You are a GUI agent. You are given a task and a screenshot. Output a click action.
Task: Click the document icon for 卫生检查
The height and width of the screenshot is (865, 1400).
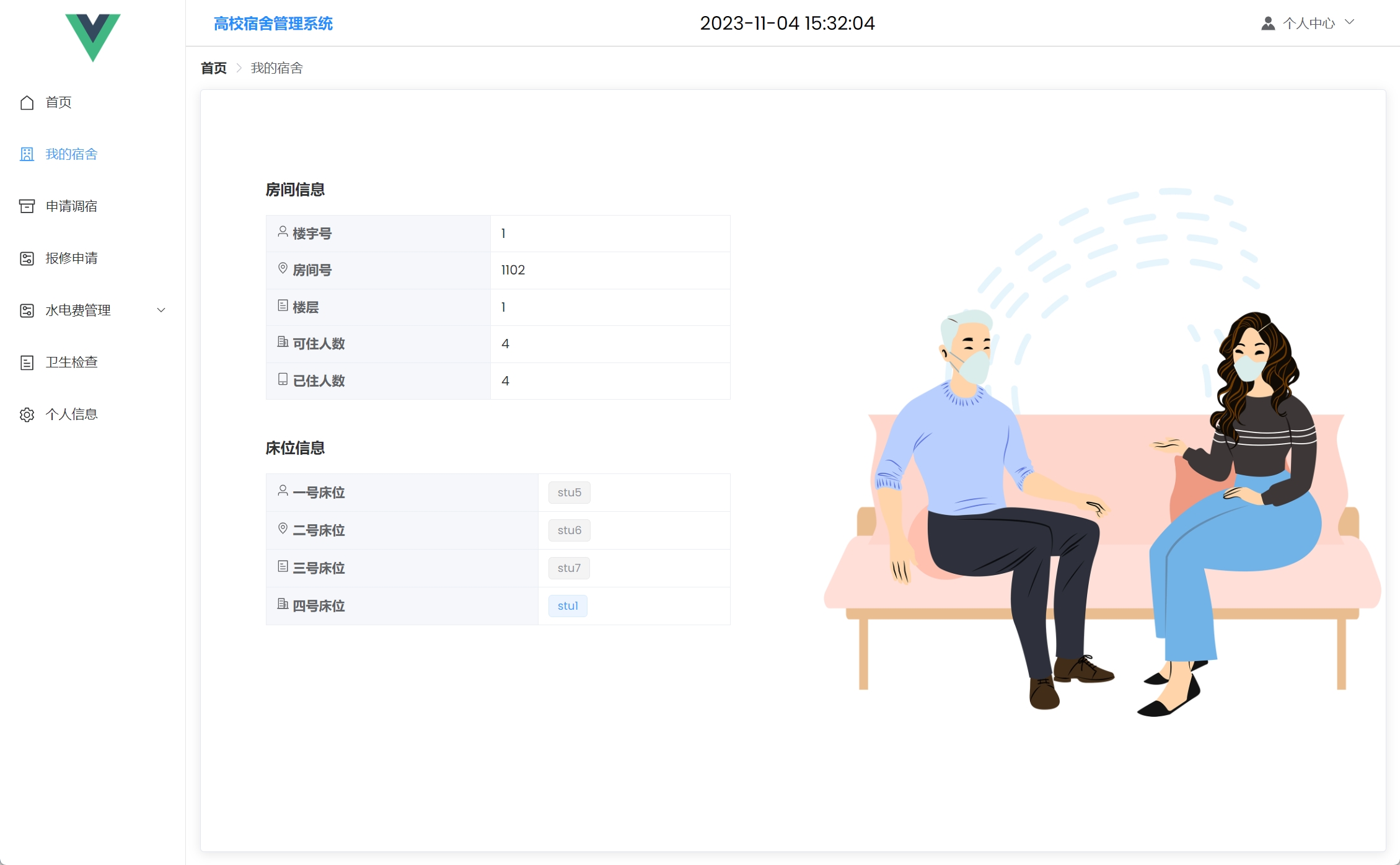[x=27, y=362]
